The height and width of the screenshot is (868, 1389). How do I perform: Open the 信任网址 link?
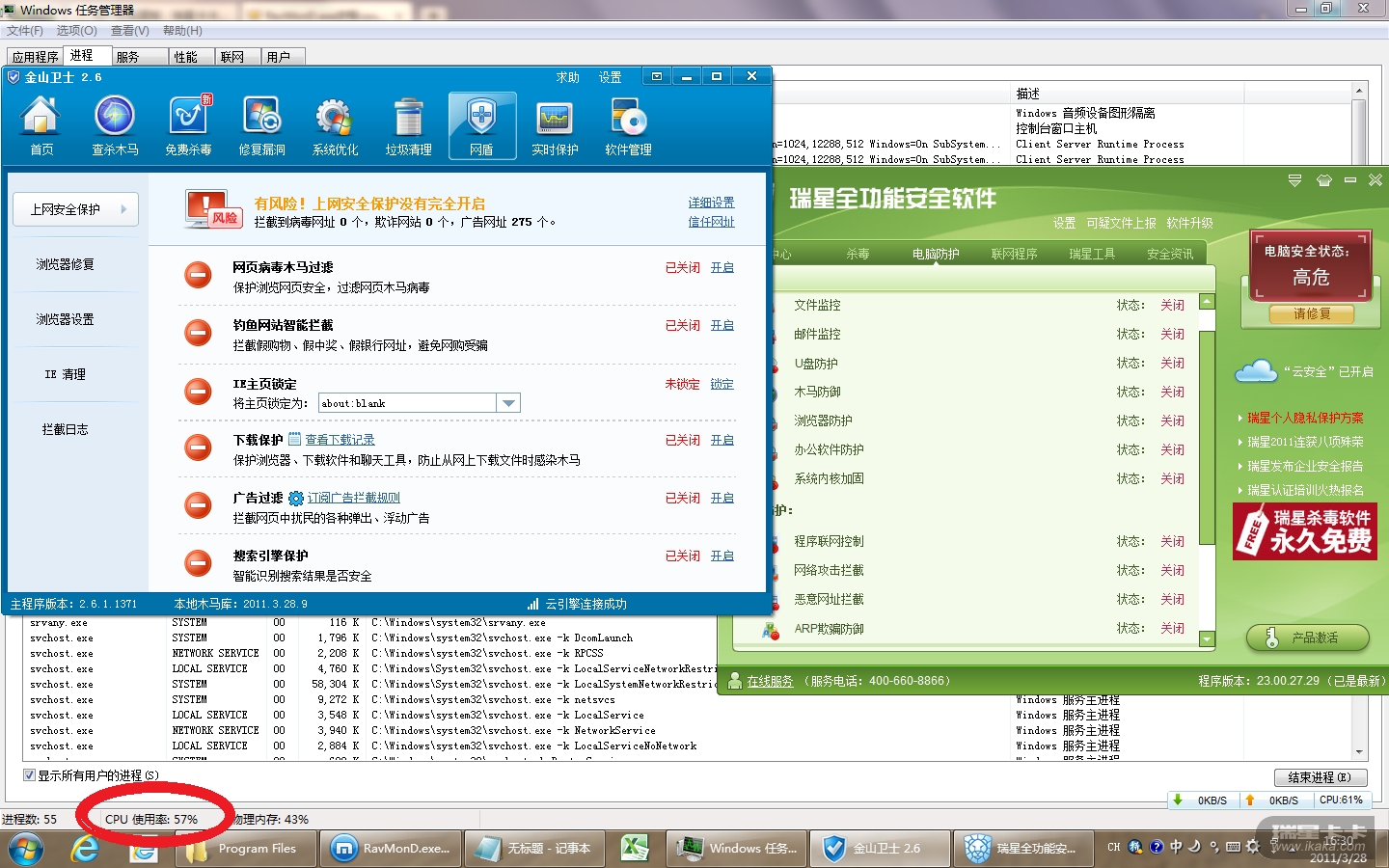[711, 222]
